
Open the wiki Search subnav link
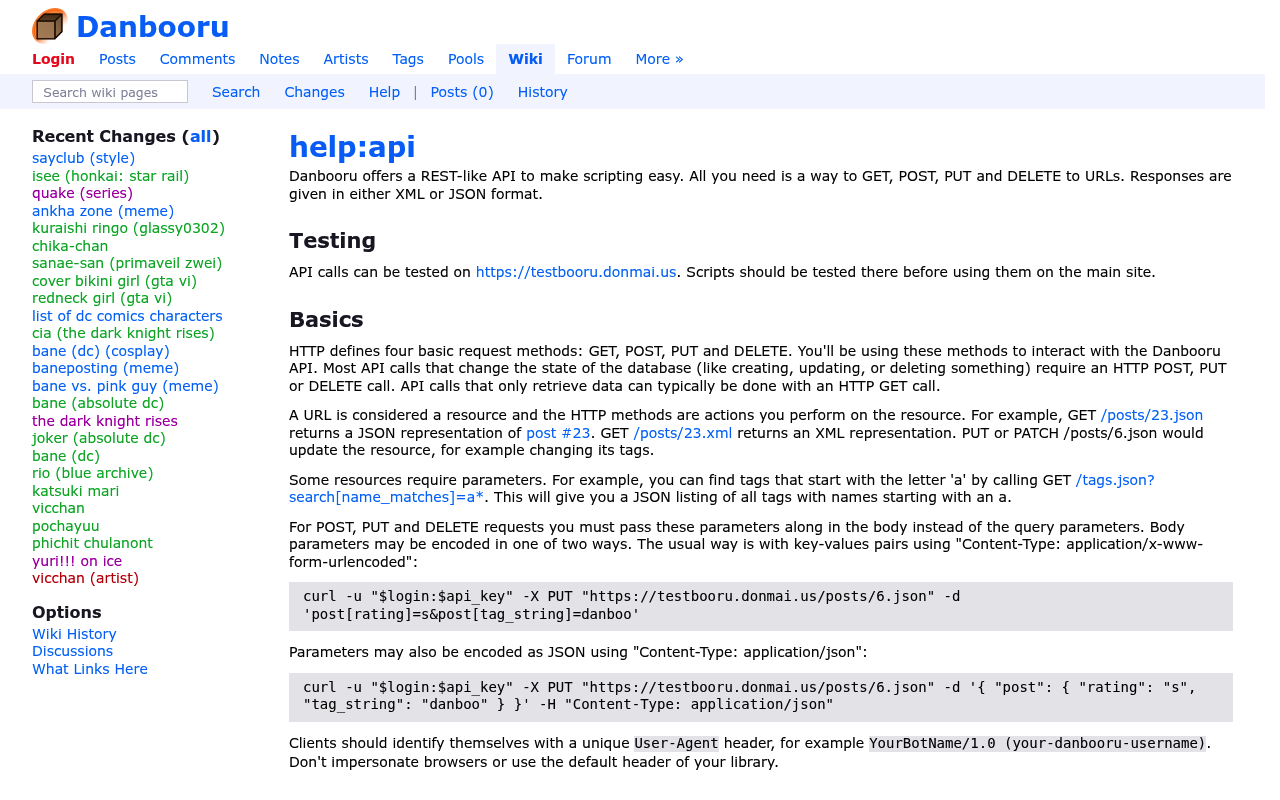(x=236, y=92)
